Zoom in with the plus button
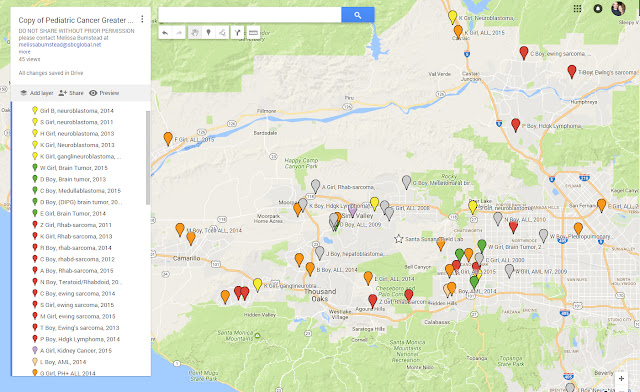This screenshot has height=392, width=640. click(x=621, y=379)
